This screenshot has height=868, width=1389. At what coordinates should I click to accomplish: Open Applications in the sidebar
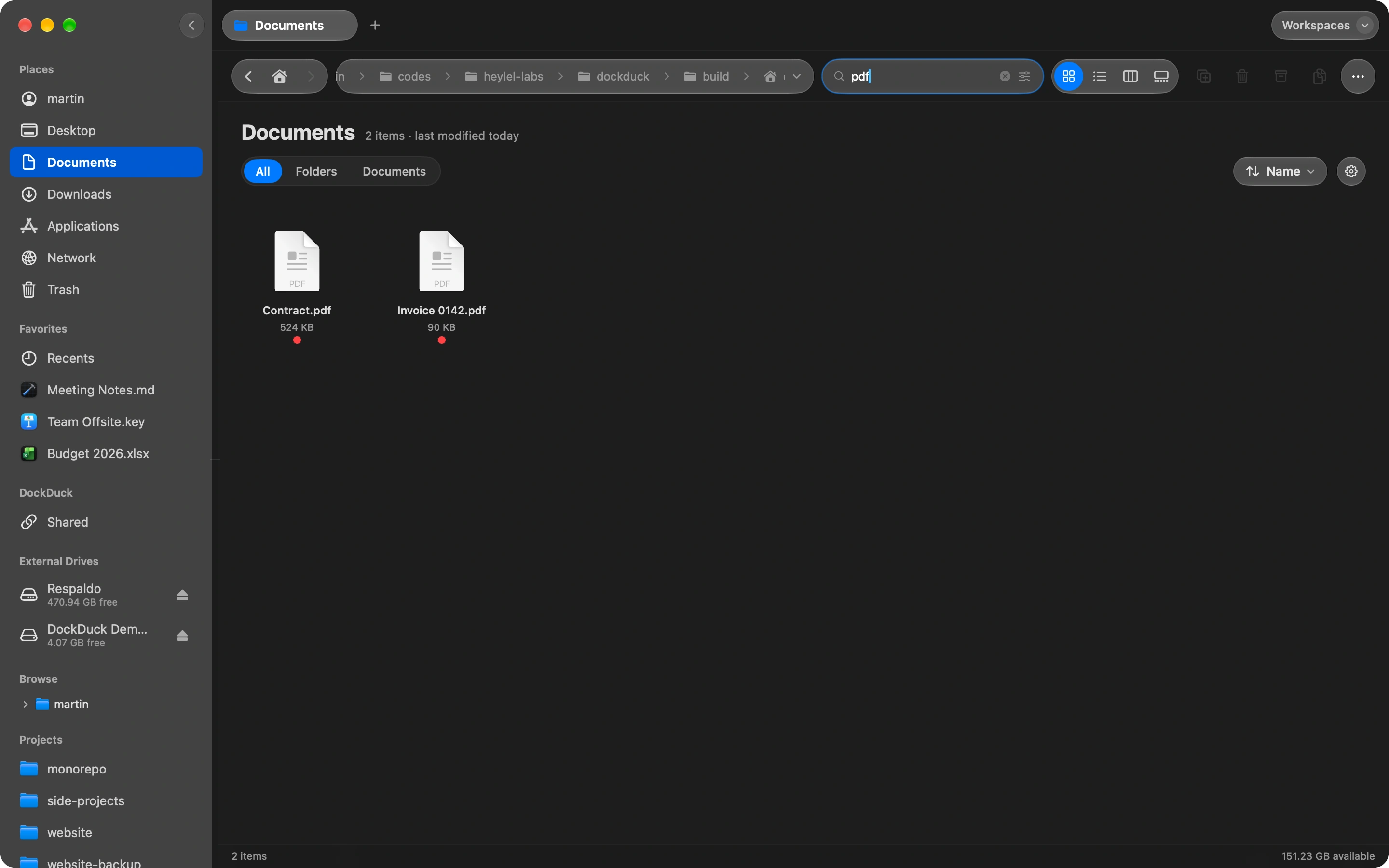click(x=106, y=226)
